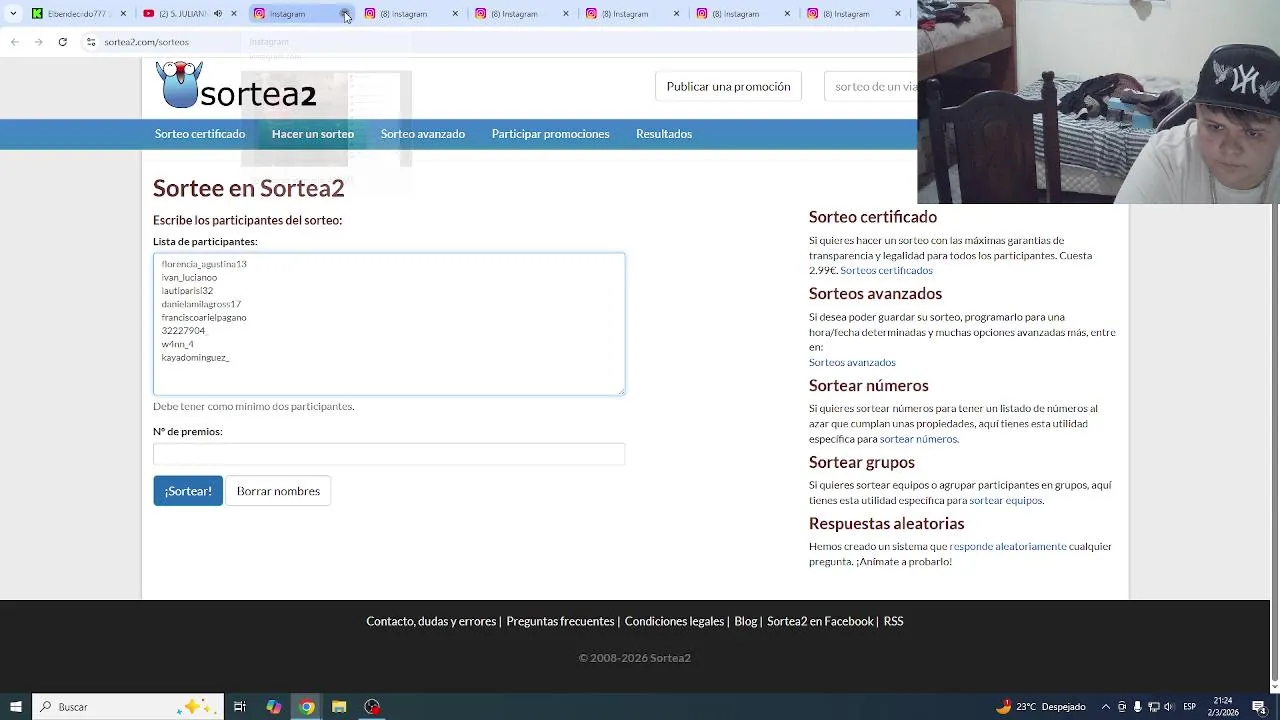Open Contacto, dudas y errores footer link
Viewport: 1280px width, 720px height.
coord(431,622)
